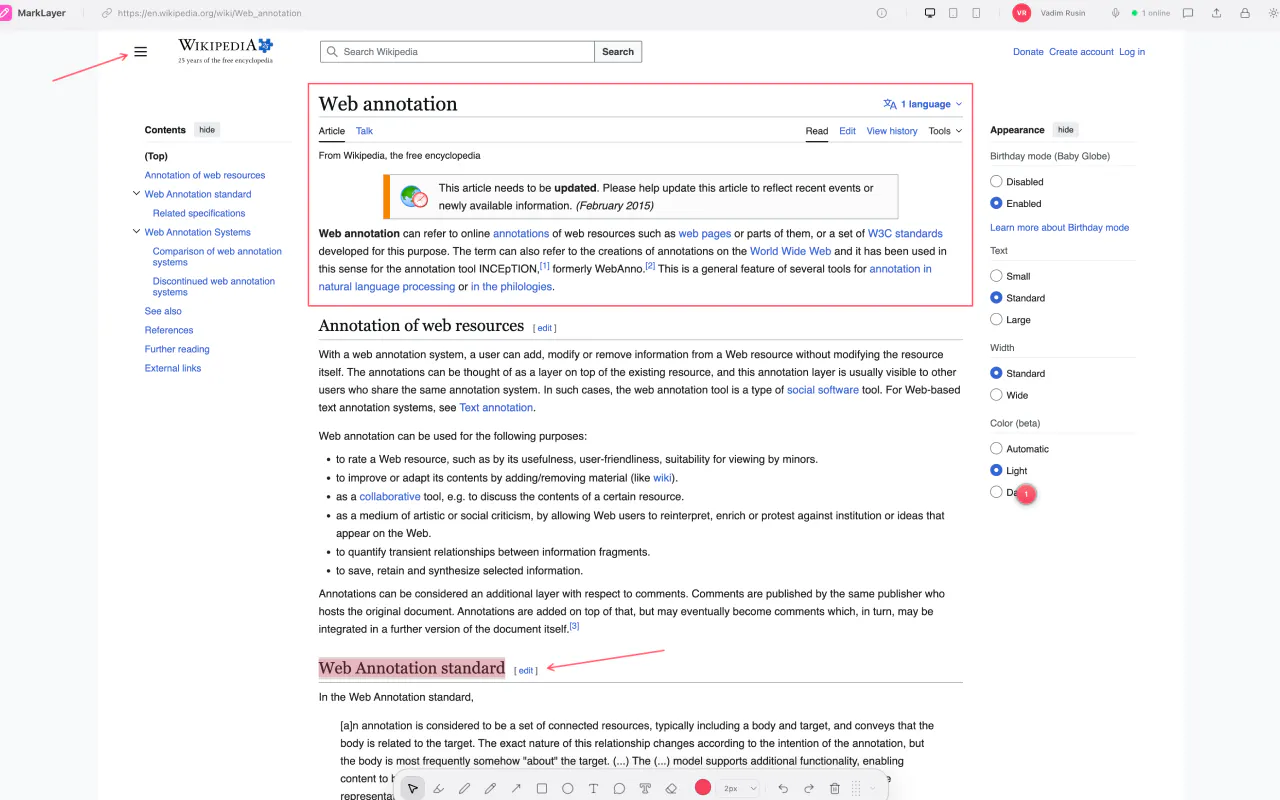Image resolution: width=1280 pixels, height=800 pixels.
Task: Open Learn more about Birthday mode
Action: pyautogui.click(x=1059, y=228)
